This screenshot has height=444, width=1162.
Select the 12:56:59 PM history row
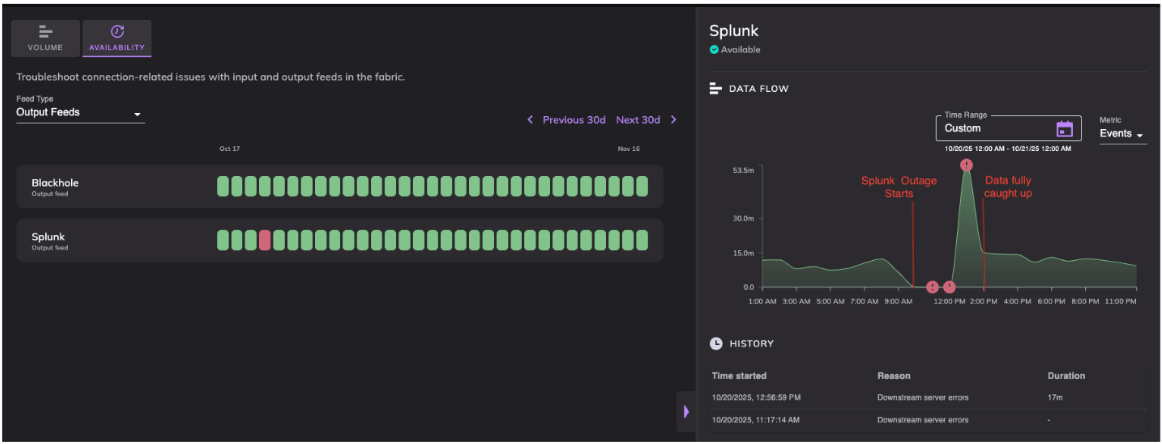point(929,398)
